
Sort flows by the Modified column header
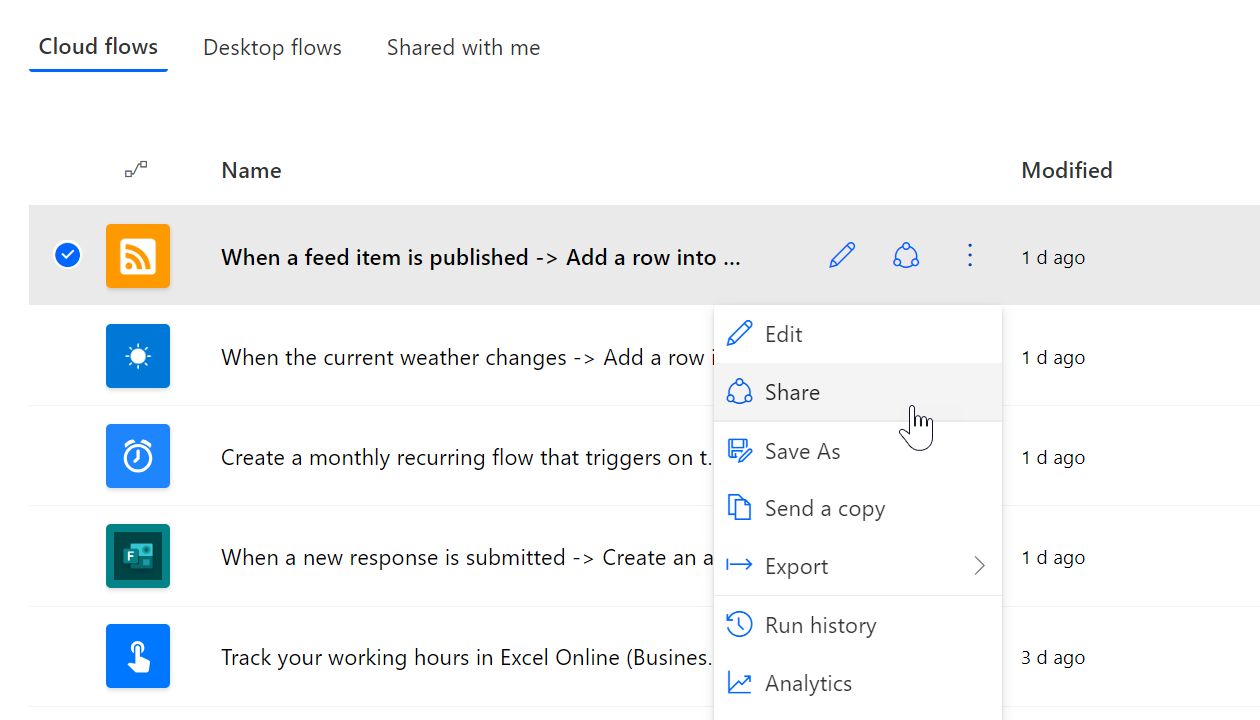click(x=1066, y=170)
